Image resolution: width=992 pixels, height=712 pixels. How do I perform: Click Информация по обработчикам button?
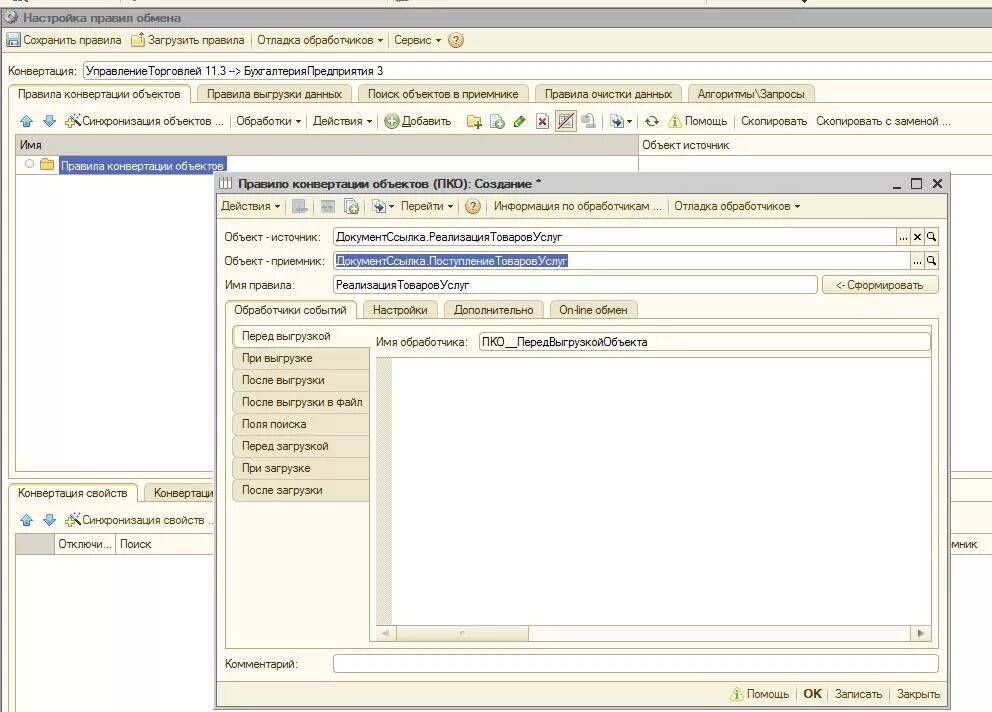[578, 206]
